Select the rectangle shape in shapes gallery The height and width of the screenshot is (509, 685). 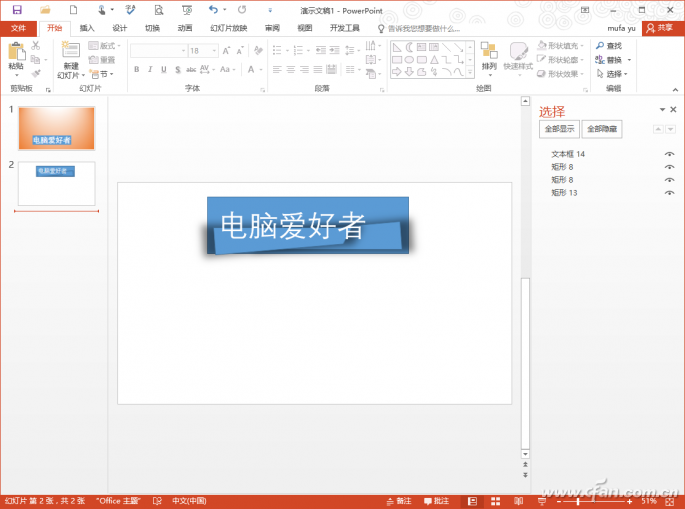click(397, 60)
